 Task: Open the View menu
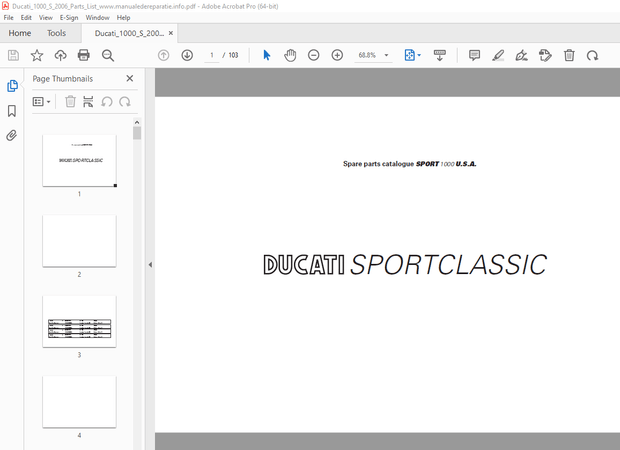pyautogui.click(x=45, y=17)
